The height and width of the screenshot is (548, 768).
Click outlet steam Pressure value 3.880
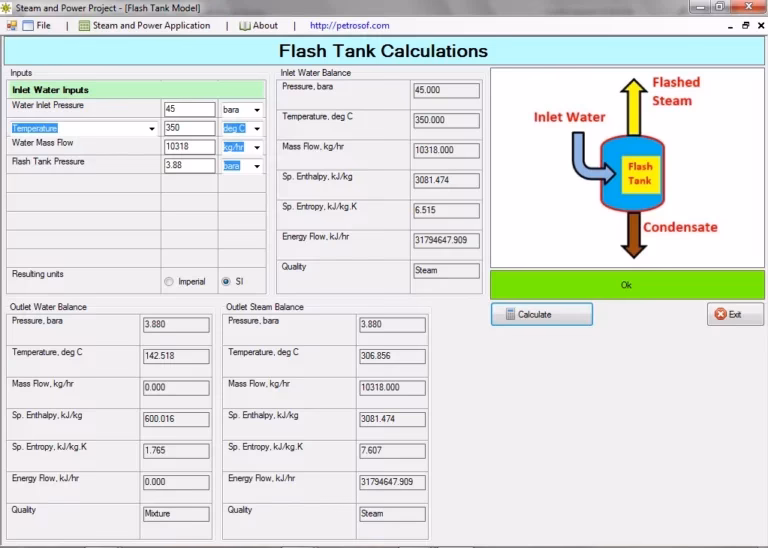[392, 325]
